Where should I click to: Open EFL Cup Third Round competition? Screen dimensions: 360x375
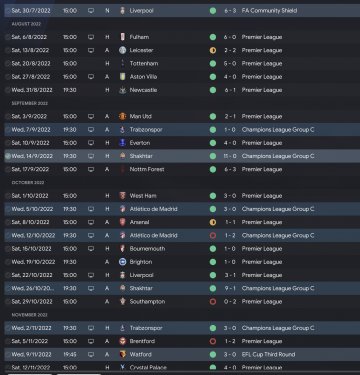268,354
